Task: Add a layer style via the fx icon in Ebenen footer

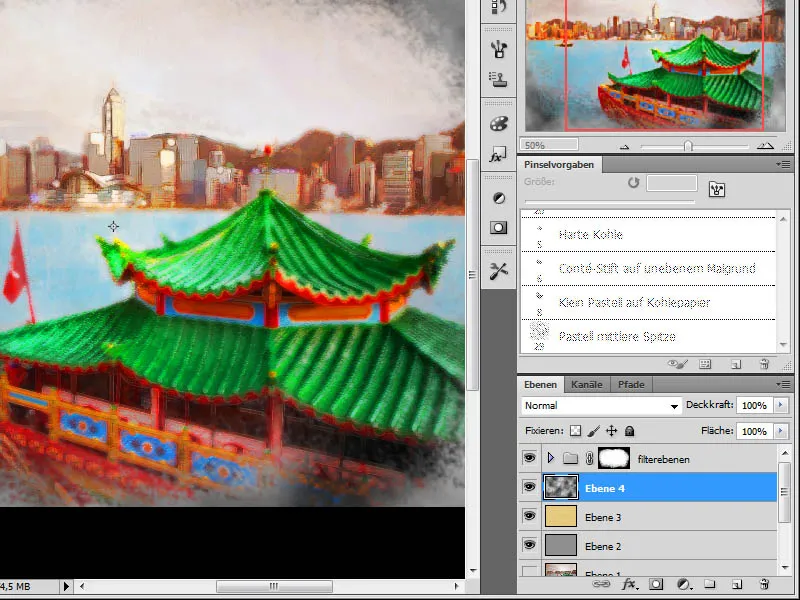Action: pos(630,584)
